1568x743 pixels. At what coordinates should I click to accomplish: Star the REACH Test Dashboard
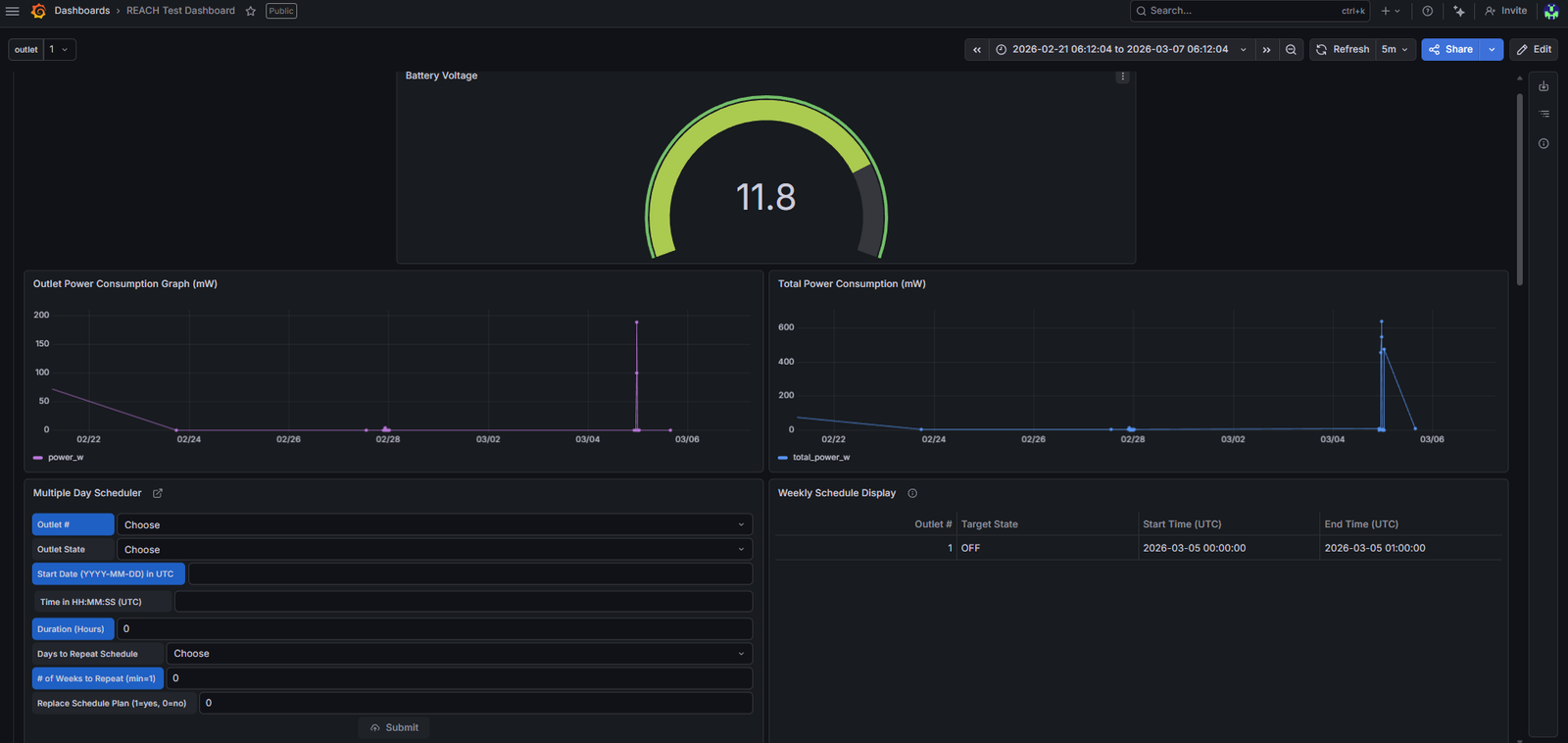(251, 11)
